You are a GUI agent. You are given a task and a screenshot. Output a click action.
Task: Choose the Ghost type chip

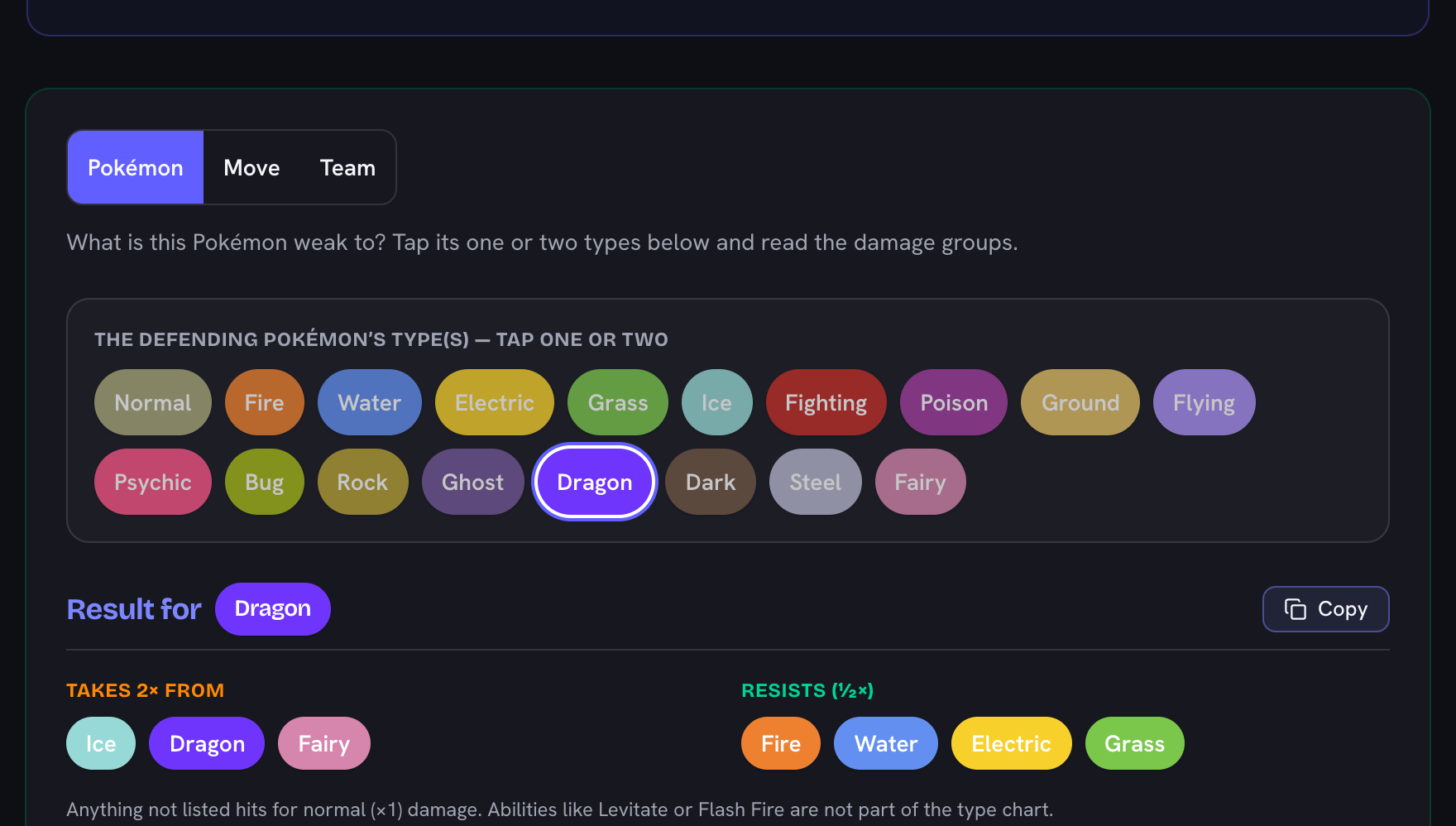(x=473, y=482)
